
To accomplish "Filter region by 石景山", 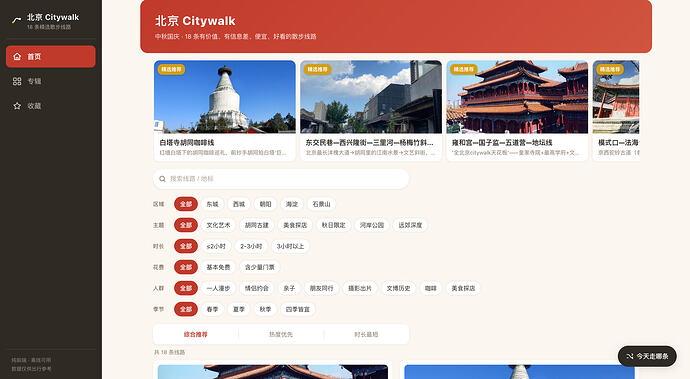I will [x=321, y=204].
